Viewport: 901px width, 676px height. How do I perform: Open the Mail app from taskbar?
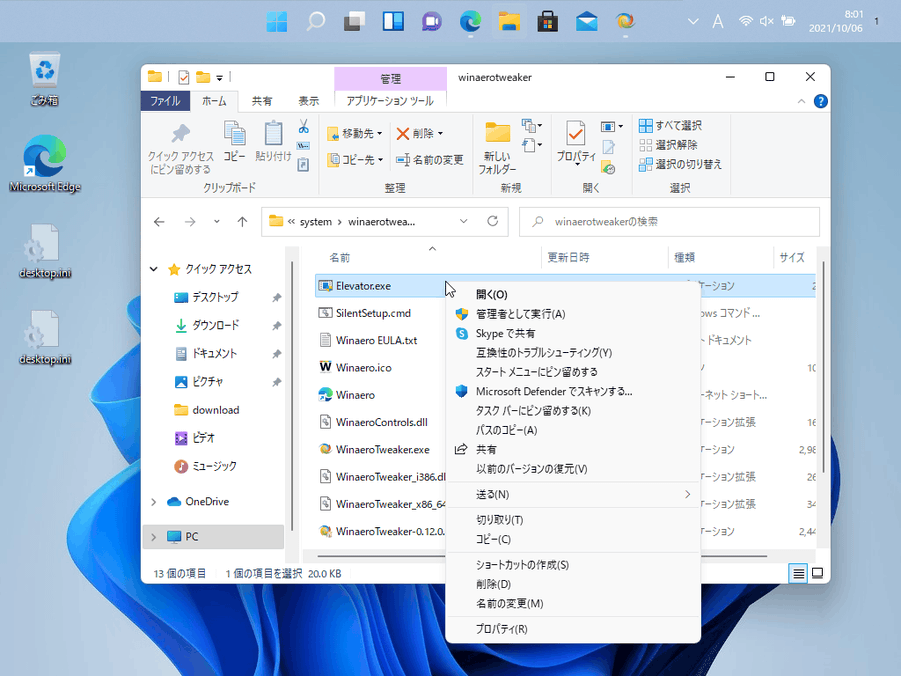(x=587, y=22)
